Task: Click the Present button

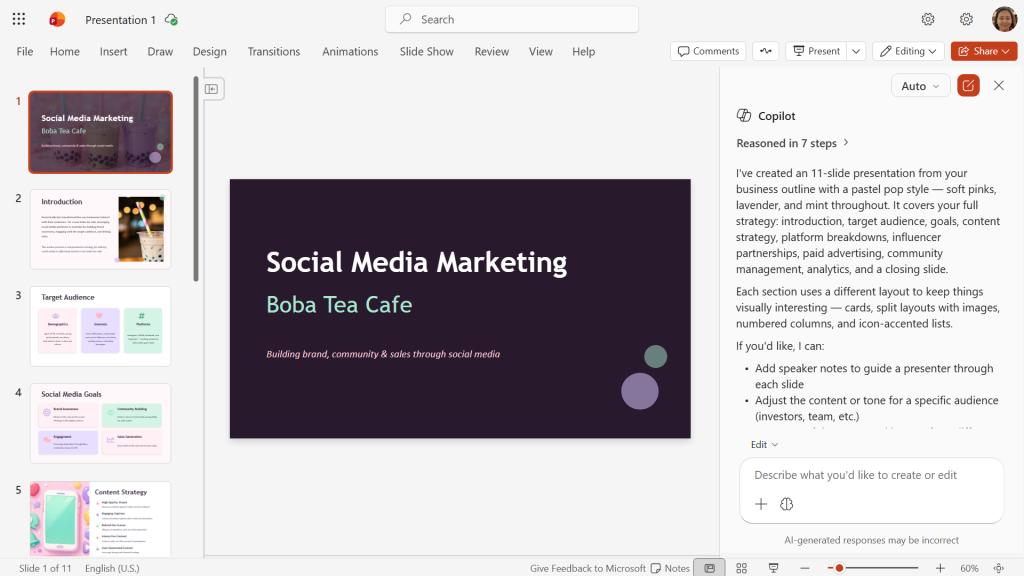Action: click(816, 51)
